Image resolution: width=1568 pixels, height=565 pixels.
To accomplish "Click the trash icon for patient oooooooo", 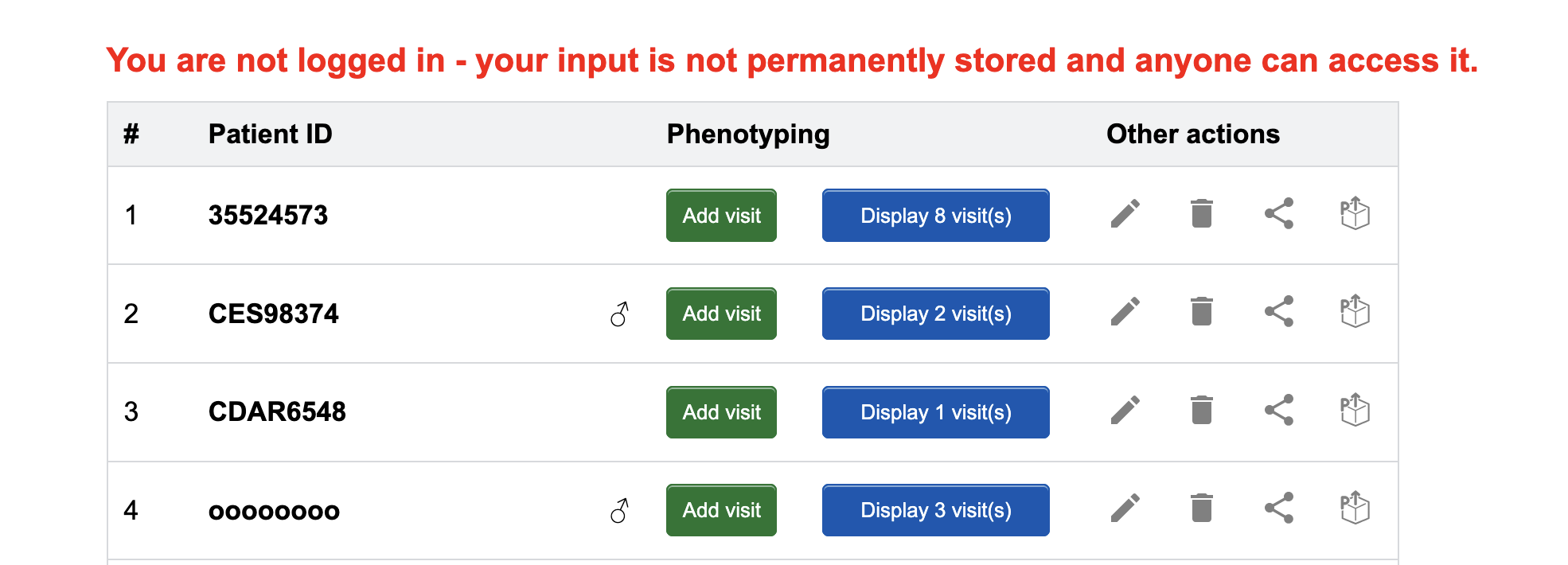I will pos(1202,508).
